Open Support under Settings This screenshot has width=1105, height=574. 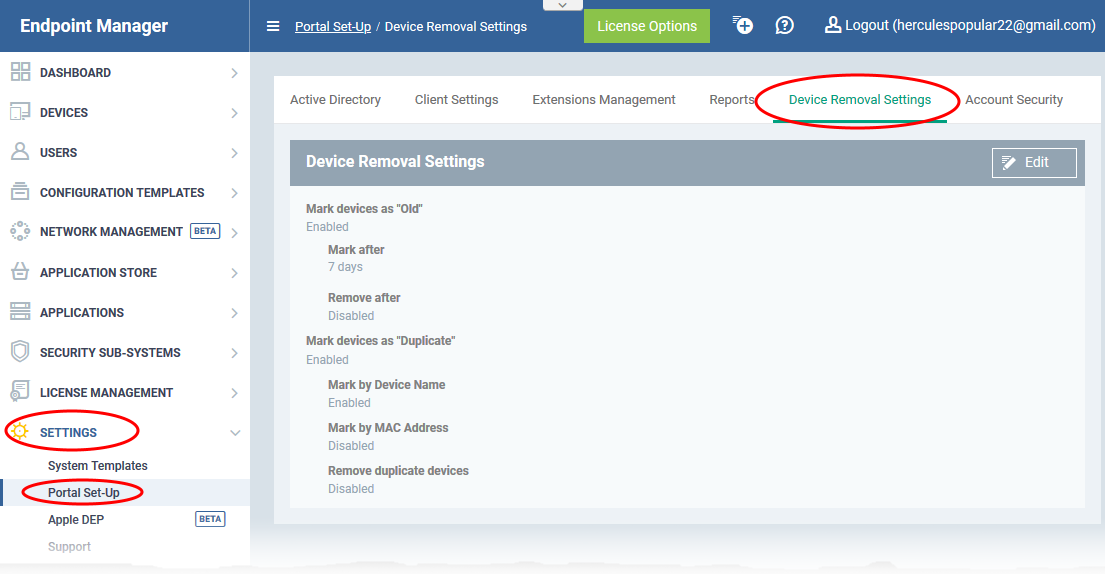pos(69,547)
